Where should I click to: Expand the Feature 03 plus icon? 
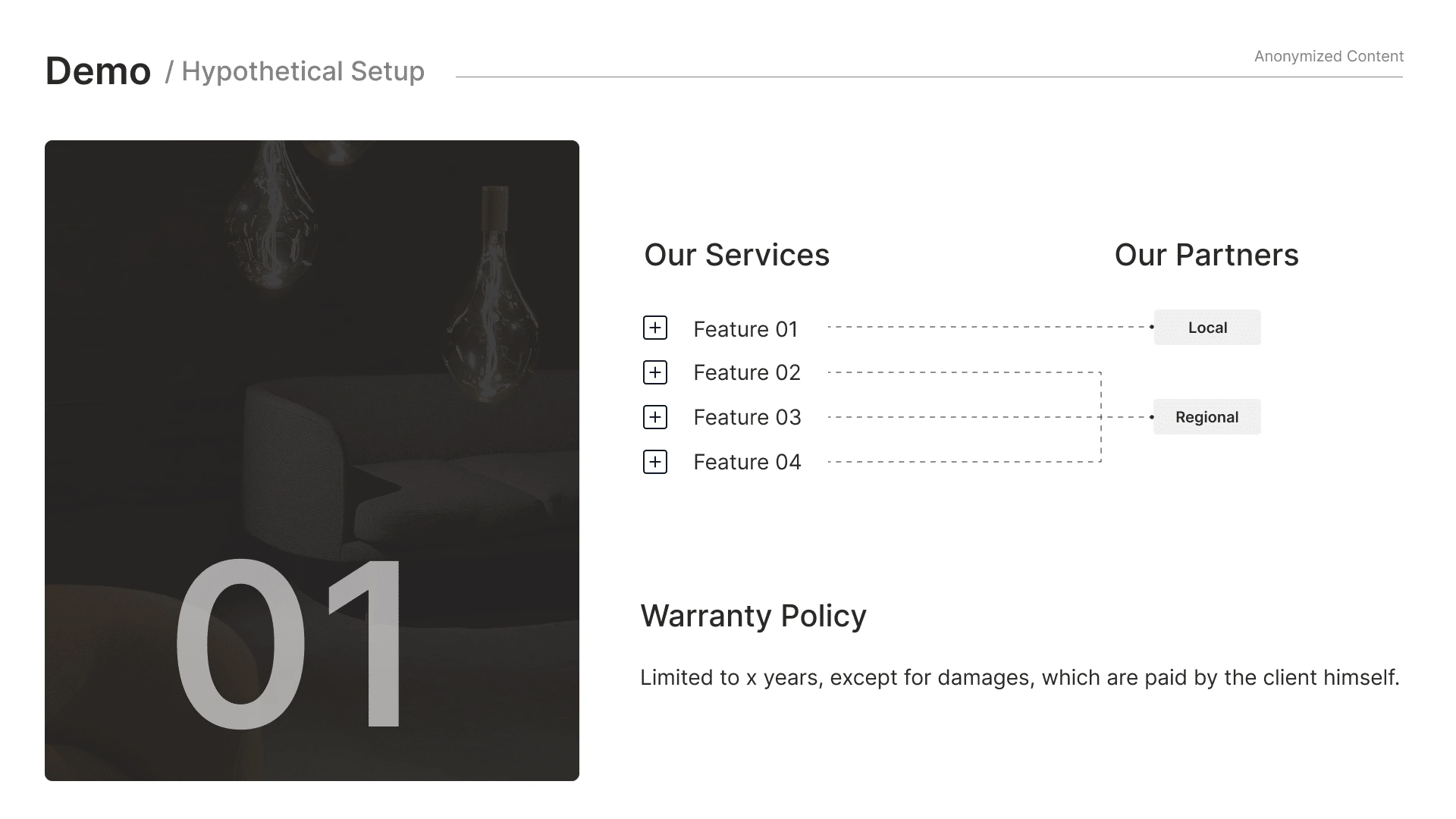click(x=655, y=417)
